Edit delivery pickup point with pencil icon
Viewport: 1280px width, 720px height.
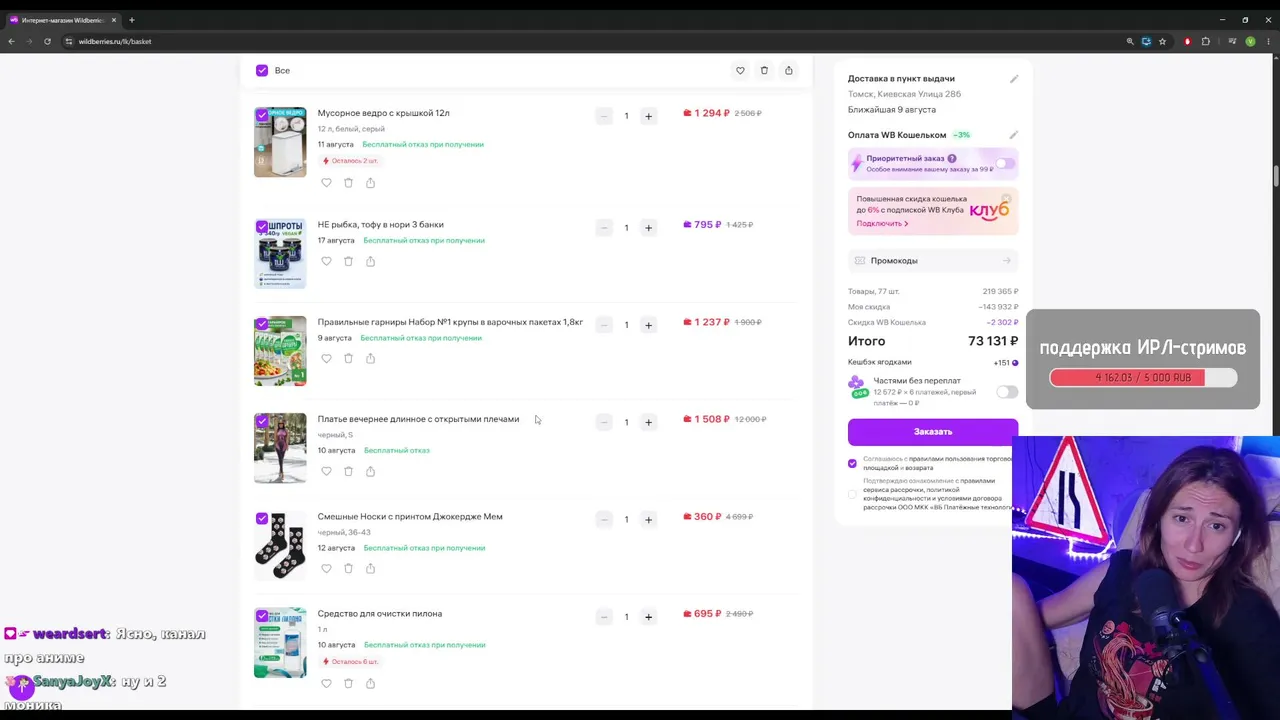coord(1013,79)
